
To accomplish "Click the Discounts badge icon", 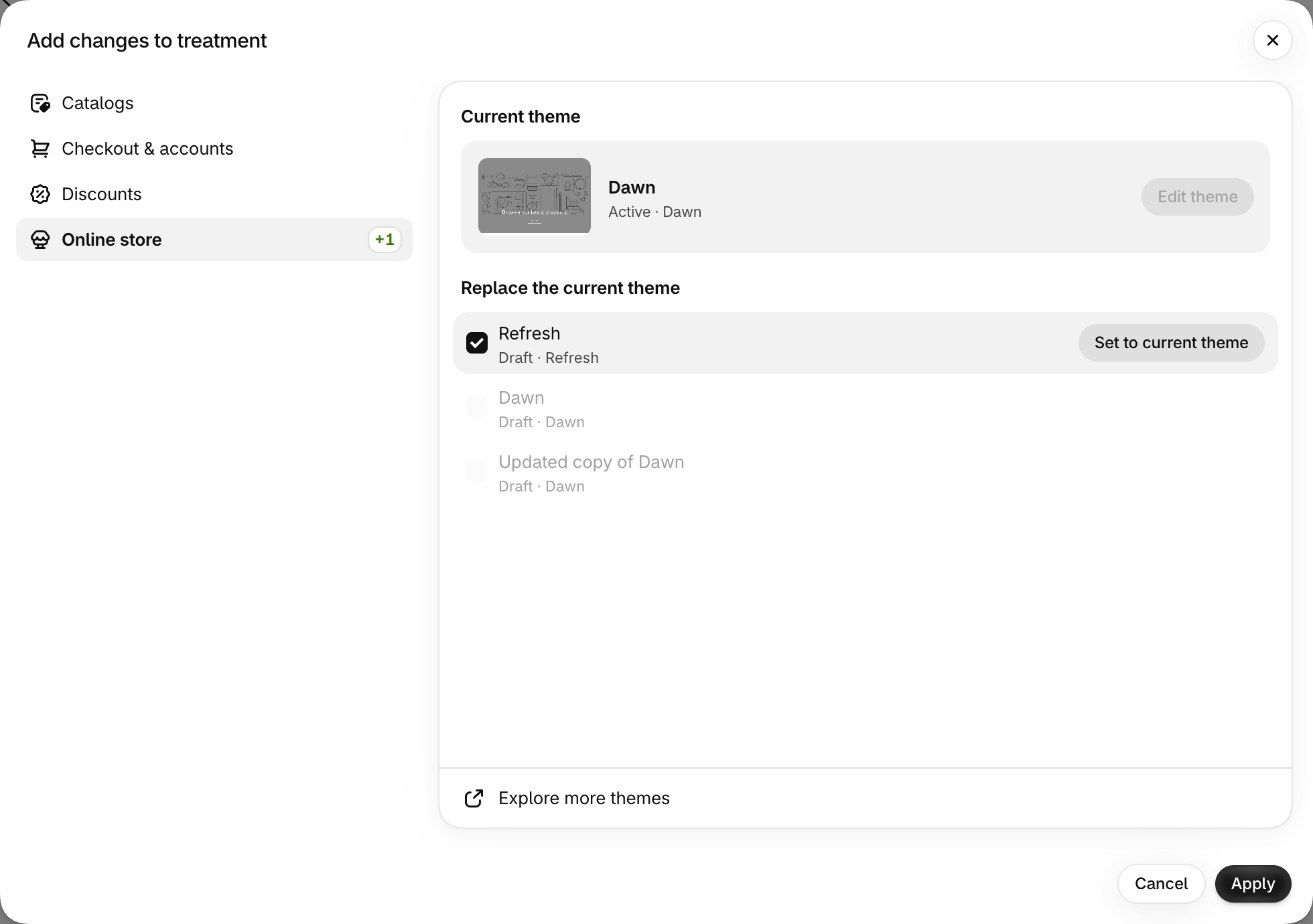I will pyautogui.click(x=40, y=194).
